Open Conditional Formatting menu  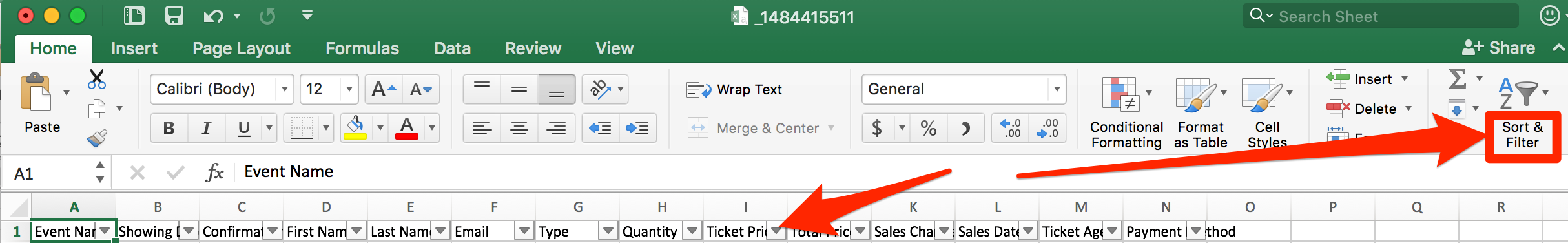tap(1126, 112)
